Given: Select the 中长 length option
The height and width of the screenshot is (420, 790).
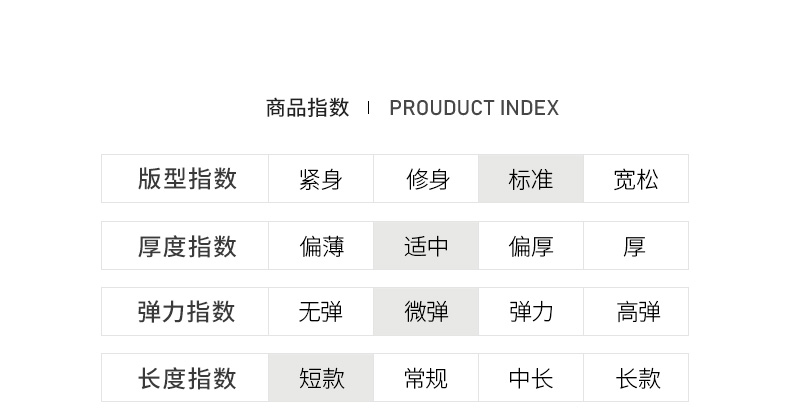Looking at the screenshot, I should [531, 379].
